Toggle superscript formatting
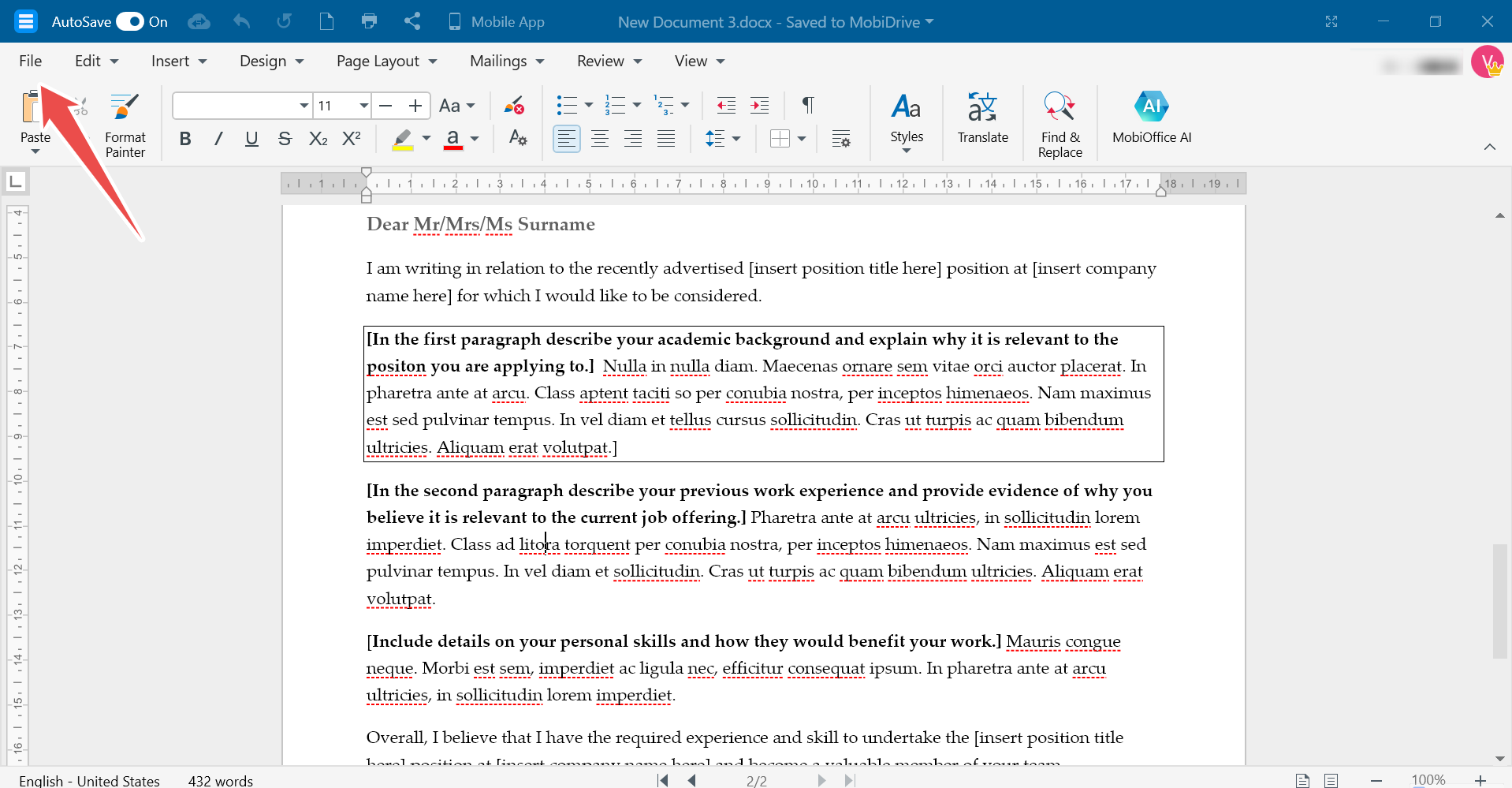 click(352, 139)
